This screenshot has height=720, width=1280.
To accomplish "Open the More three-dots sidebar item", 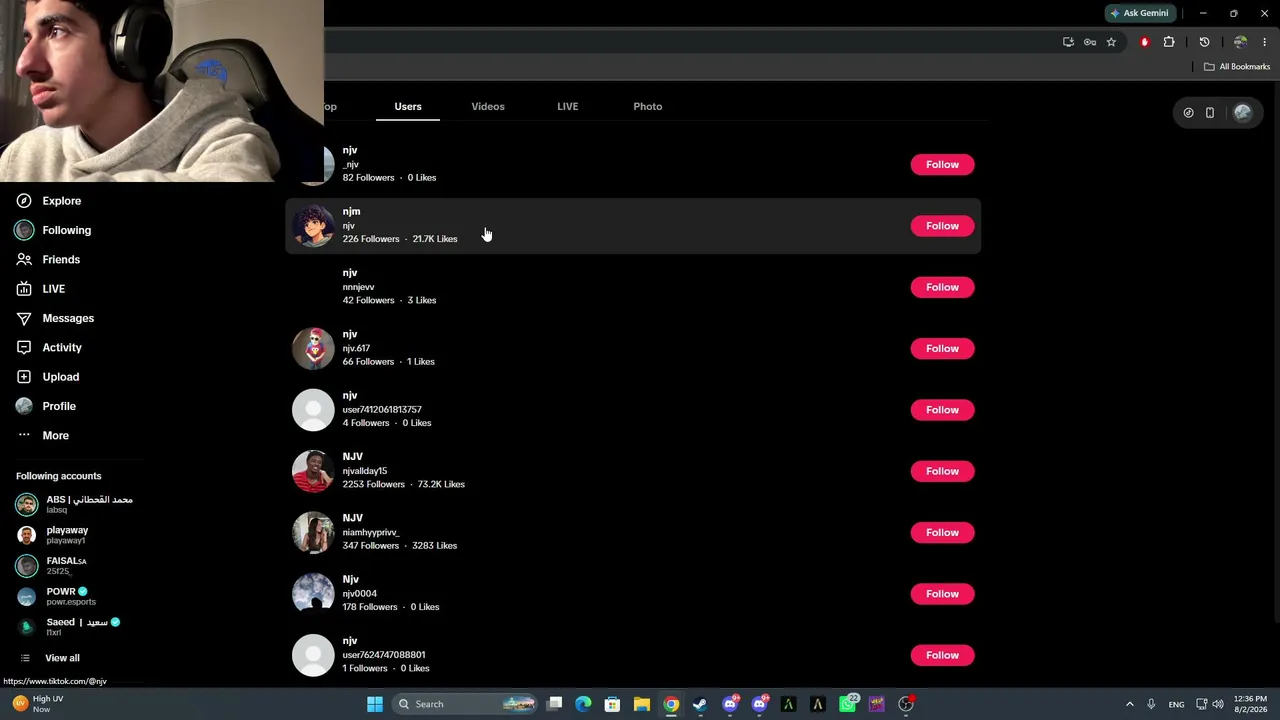I will tap(42, 436).
